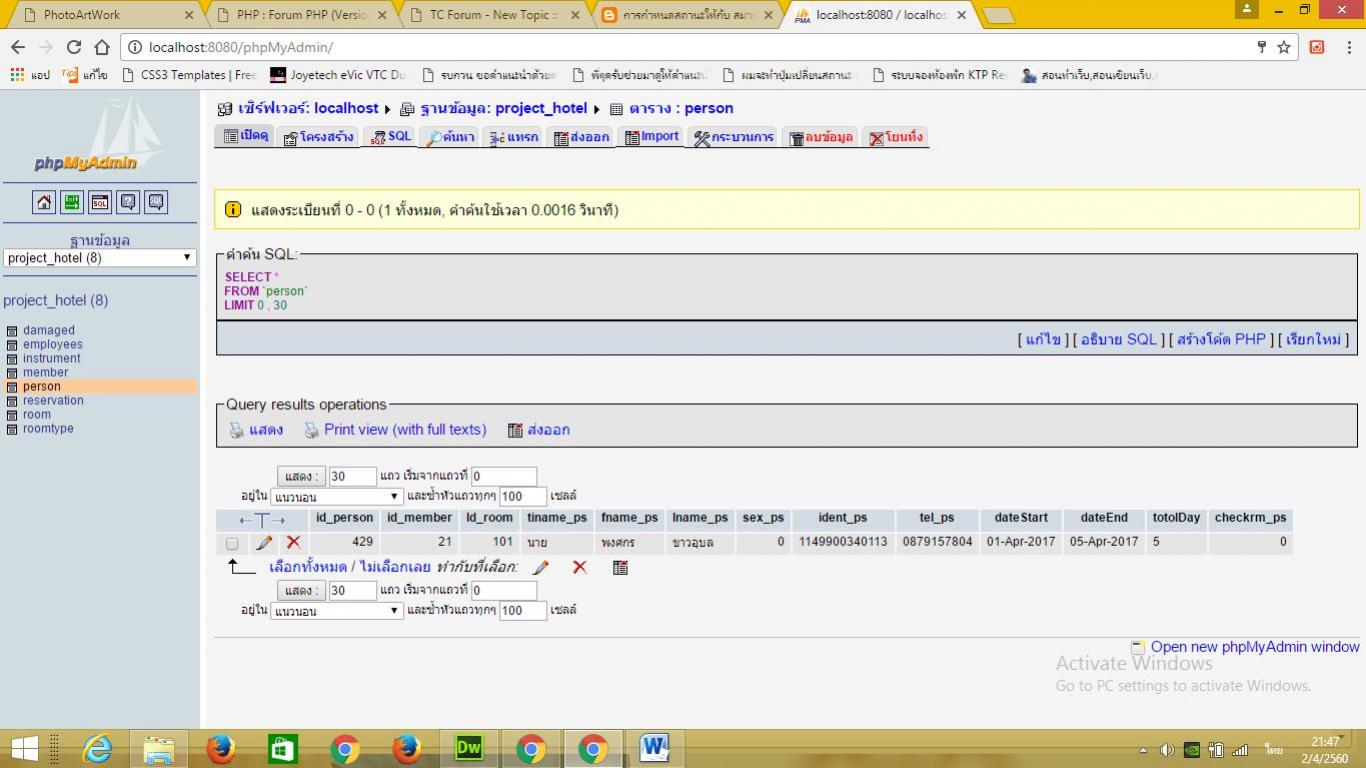Click the phpMyAdmin home icon in sidebar
Screen dimensions: 1366x768
[x=44, y=202]
